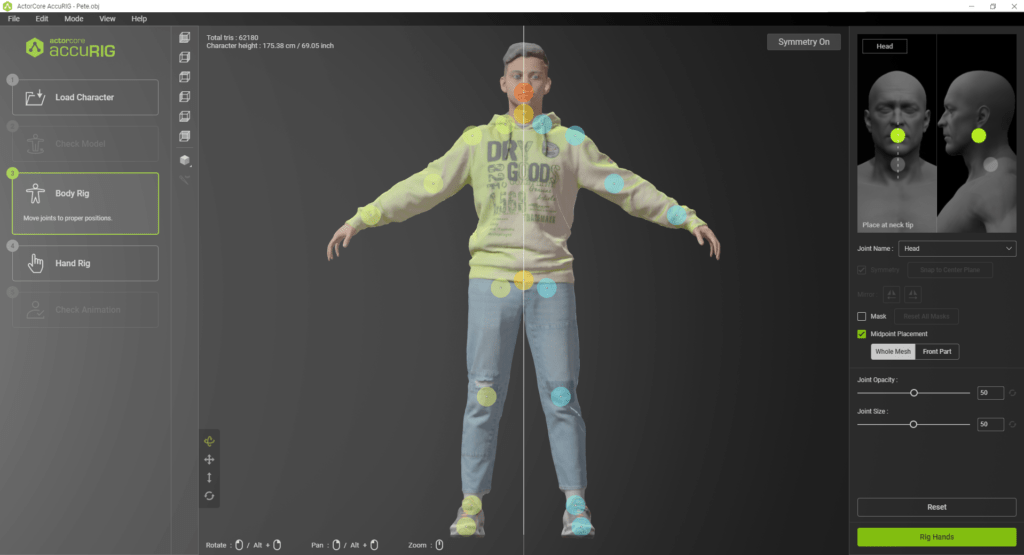This screenshot has height=555, width=1024.
Task: Select the cyan thigh joint near hips
Action: (x=547, y=287)
